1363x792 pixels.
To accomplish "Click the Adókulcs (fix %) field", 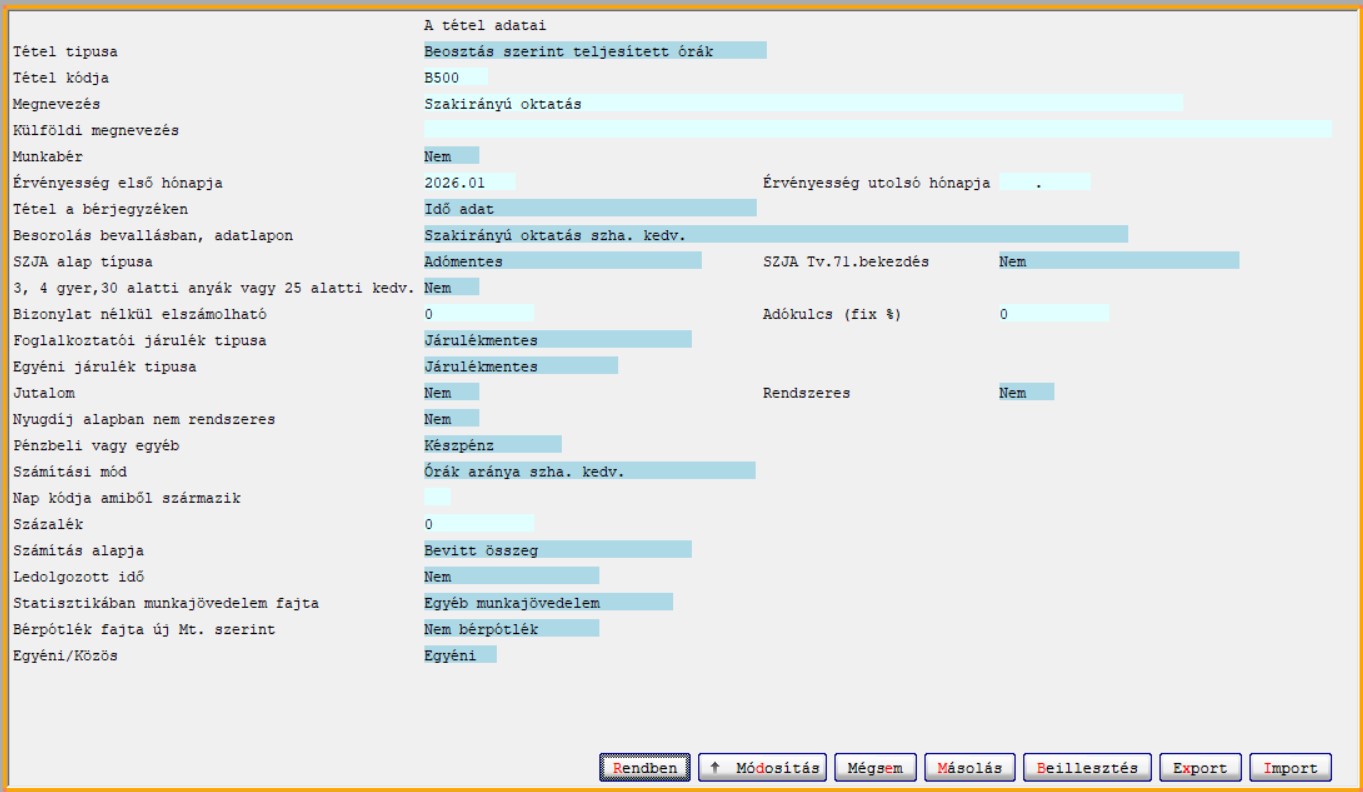I will coord(1053,314).
